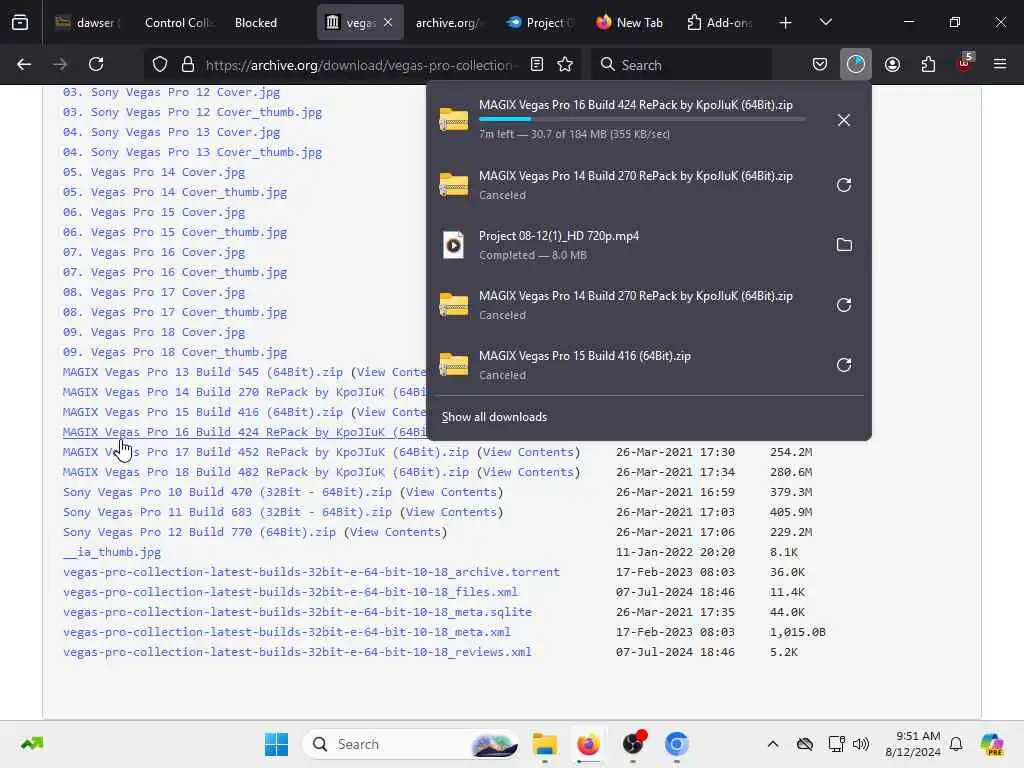
Task: Open the green stocks widget icon on taskbar
Action: coord(32,744)
